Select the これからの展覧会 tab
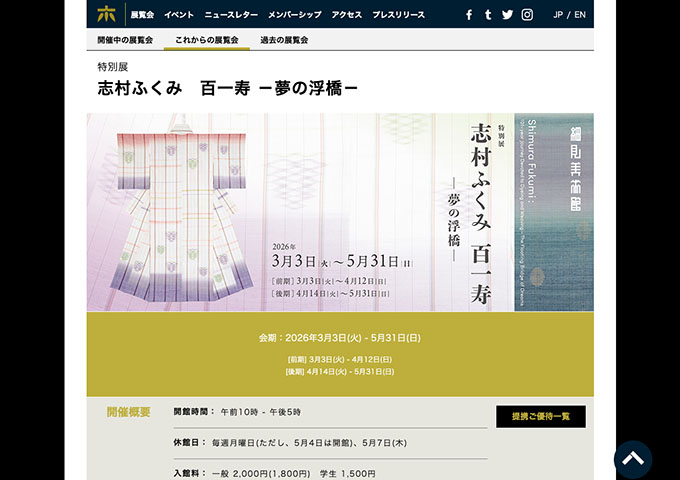Screen dimensions: 680x480 [x=207, y=40]
